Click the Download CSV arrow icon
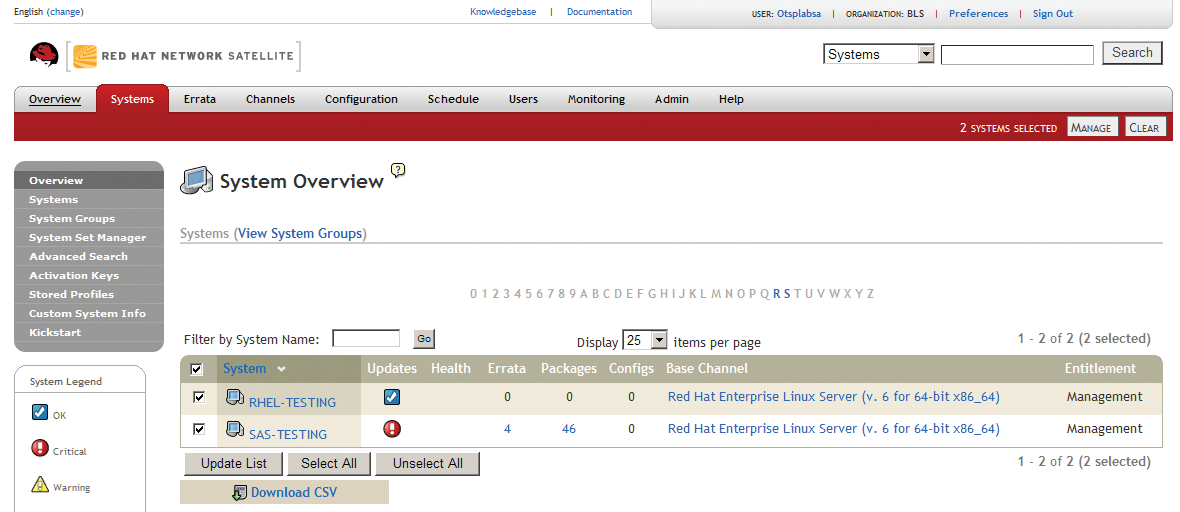 (x=240, y=493)
